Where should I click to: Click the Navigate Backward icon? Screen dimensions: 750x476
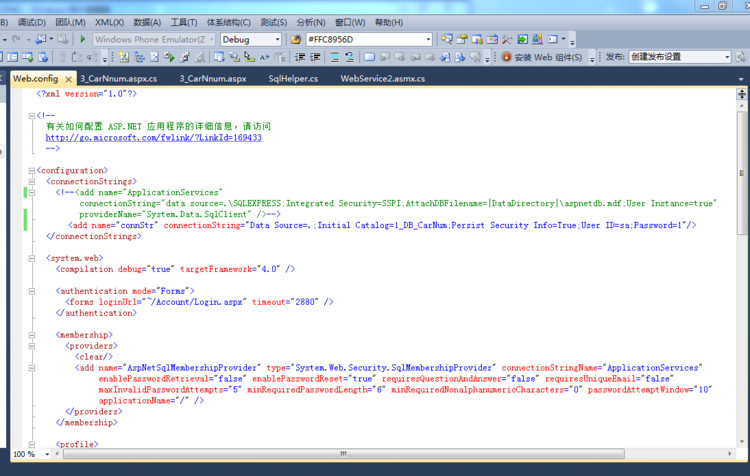[x=41, y=39]
